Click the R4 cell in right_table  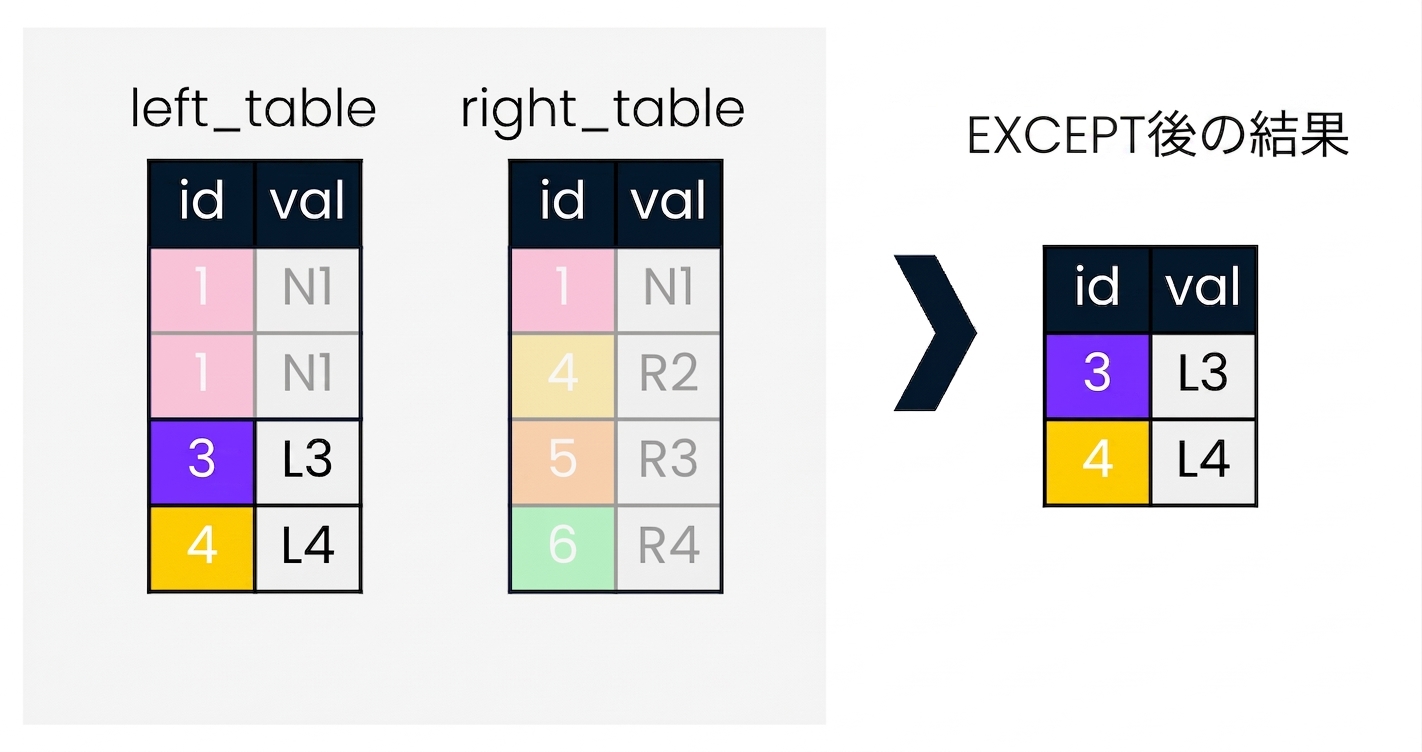click(x=669, y=548)
